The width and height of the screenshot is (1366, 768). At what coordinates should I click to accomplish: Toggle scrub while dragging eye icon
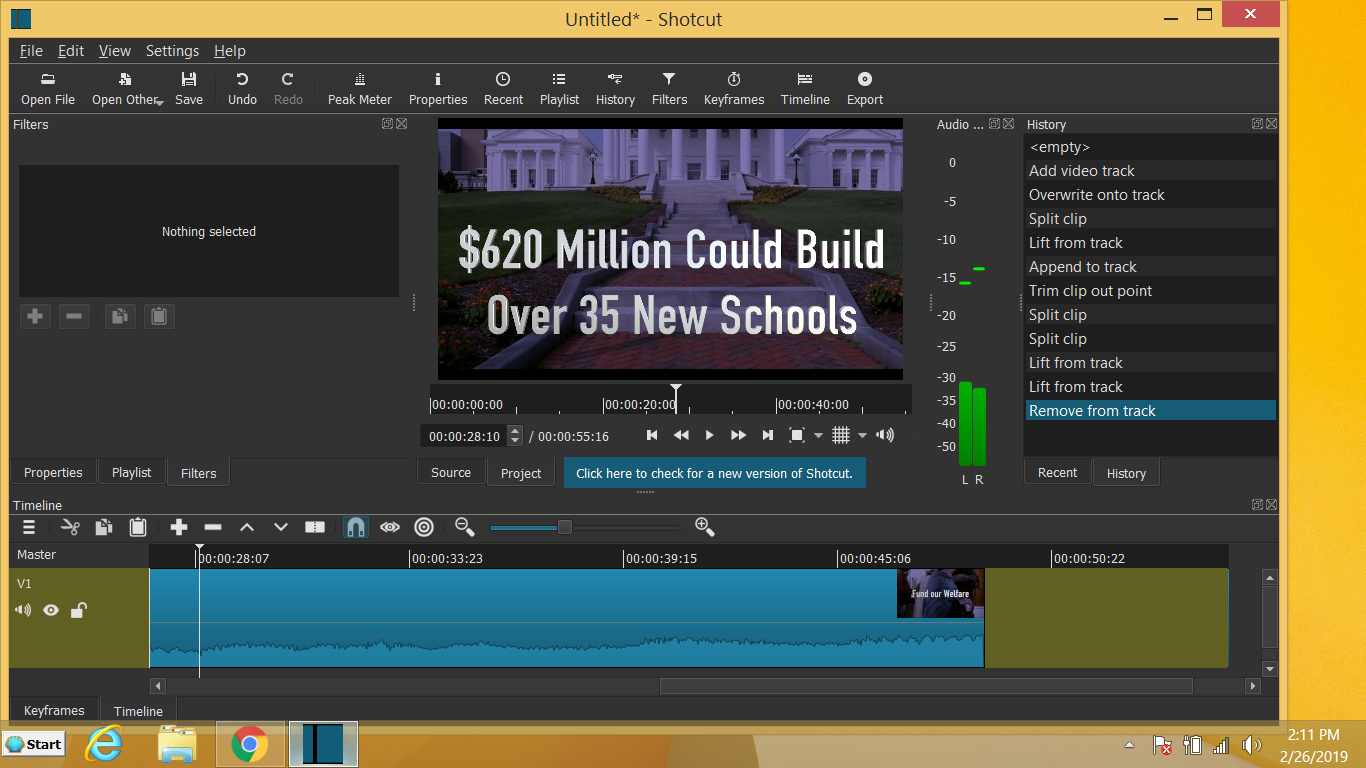point(390,527)
